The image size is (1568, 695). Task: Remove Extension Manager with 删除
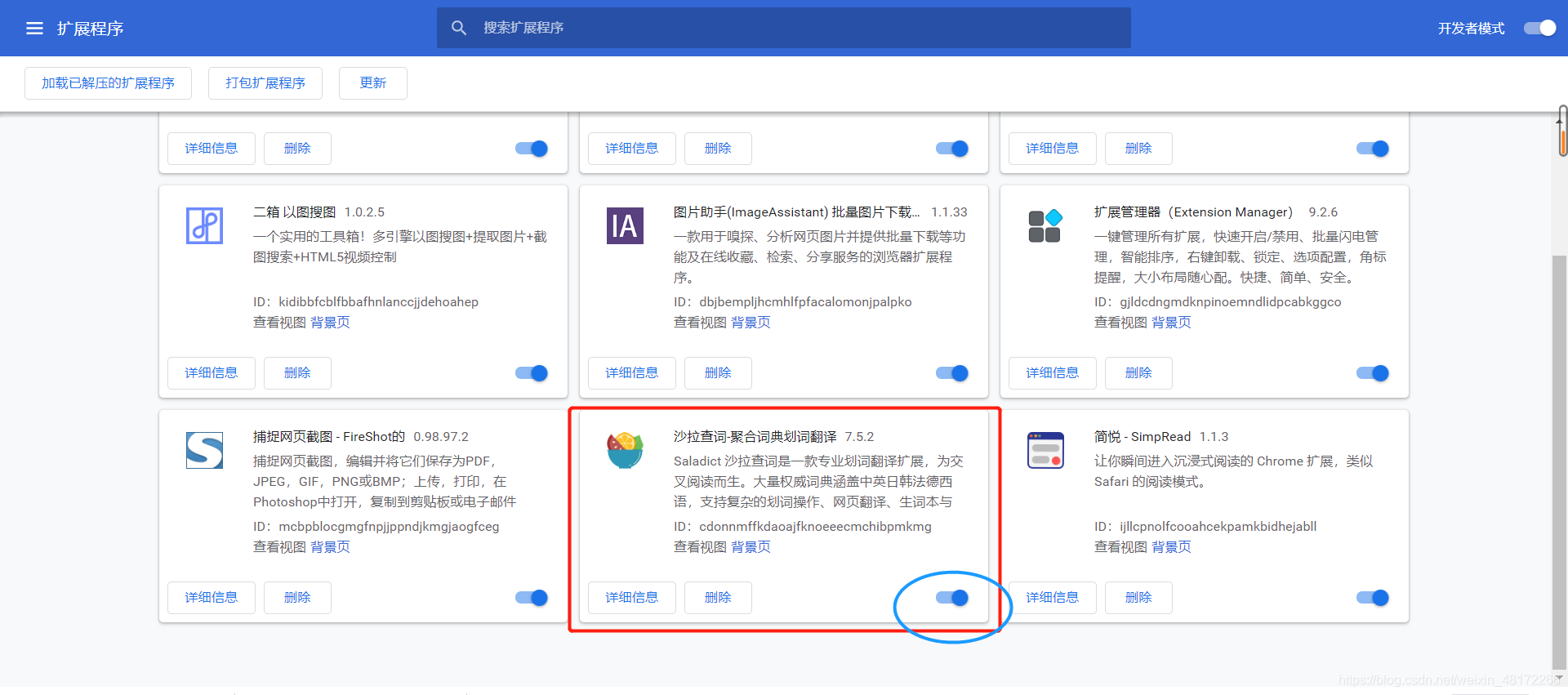point(1138,373)
